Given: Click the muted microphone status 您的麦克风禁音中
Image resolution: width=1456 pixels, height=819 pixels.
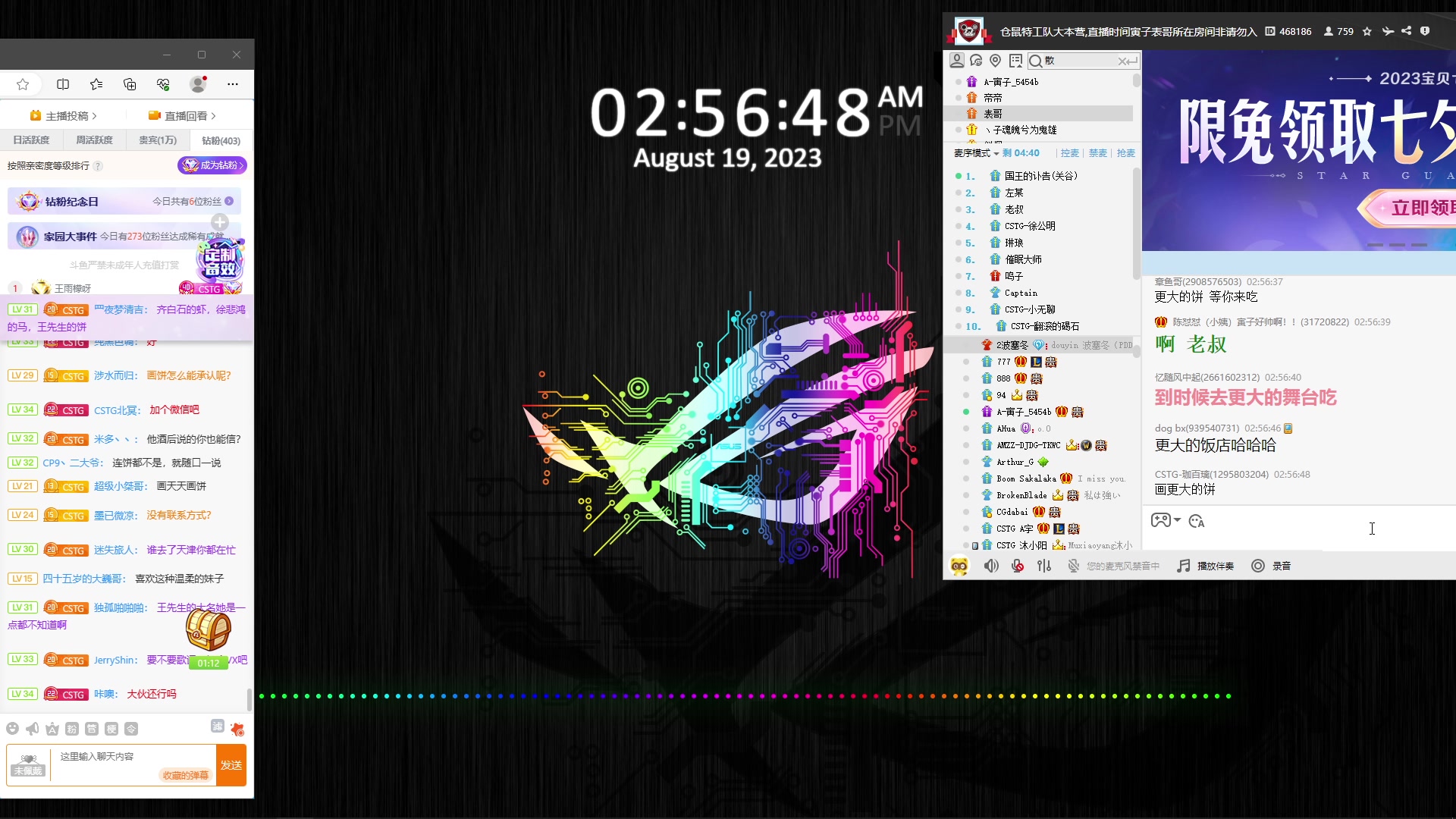Looking at the screenshot, I should pyautogui.click(x=1114, y=566).
